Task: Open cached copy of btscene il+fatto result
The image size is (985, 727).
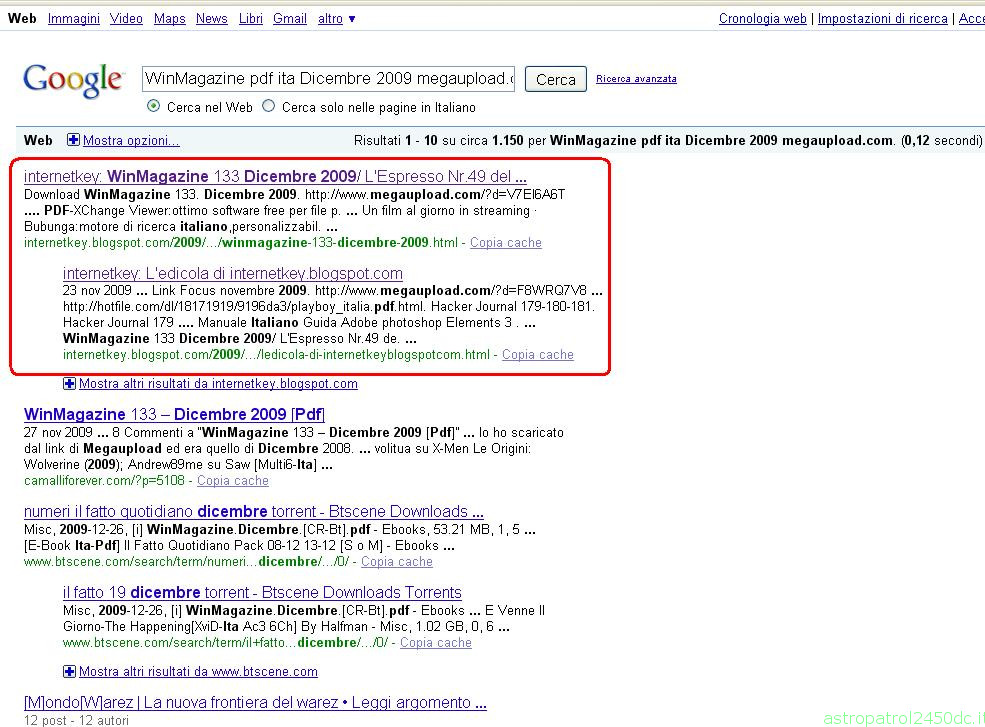Action: pyautogui.click(x=435, y=643)
